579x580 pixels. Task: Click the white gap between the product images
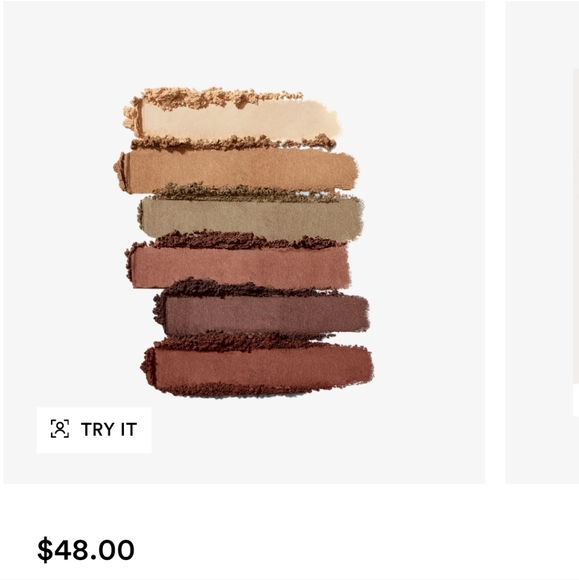pyautogui.click(x=495, y=242)
